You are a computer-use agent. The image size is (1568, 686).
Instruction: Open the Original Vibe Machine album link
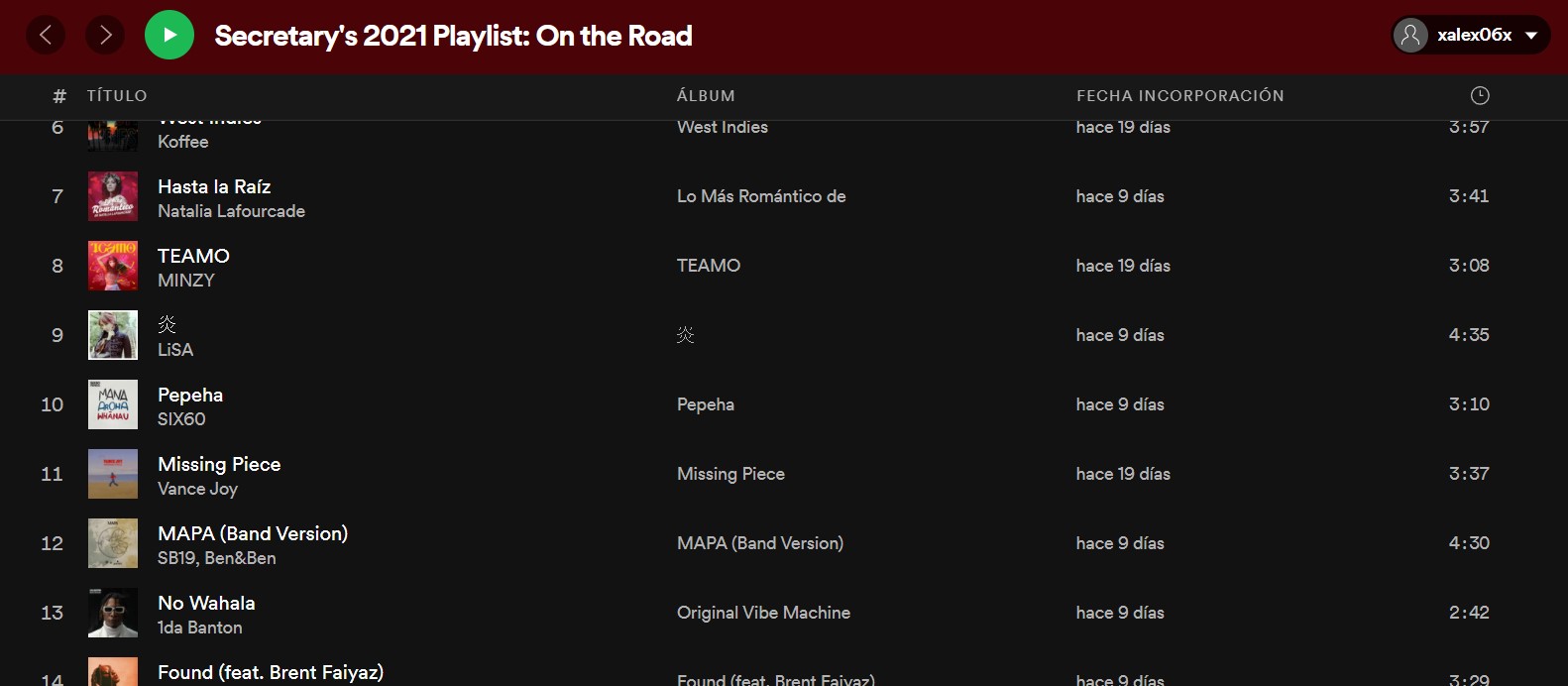click(x=763, y=613)
